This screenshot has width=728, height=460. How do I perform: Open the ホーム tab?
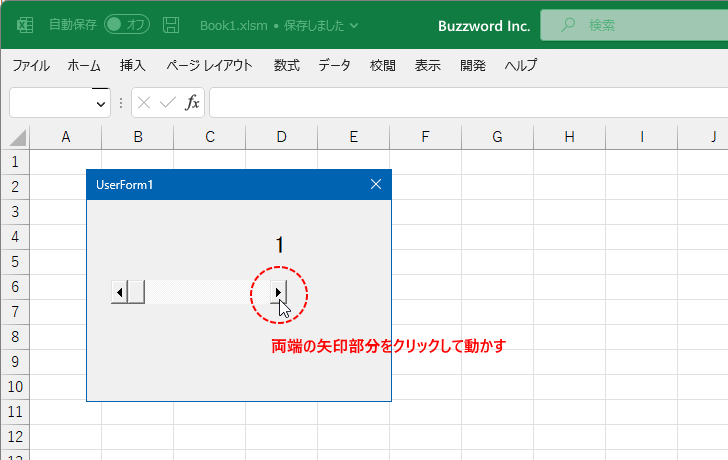[84, 65]
